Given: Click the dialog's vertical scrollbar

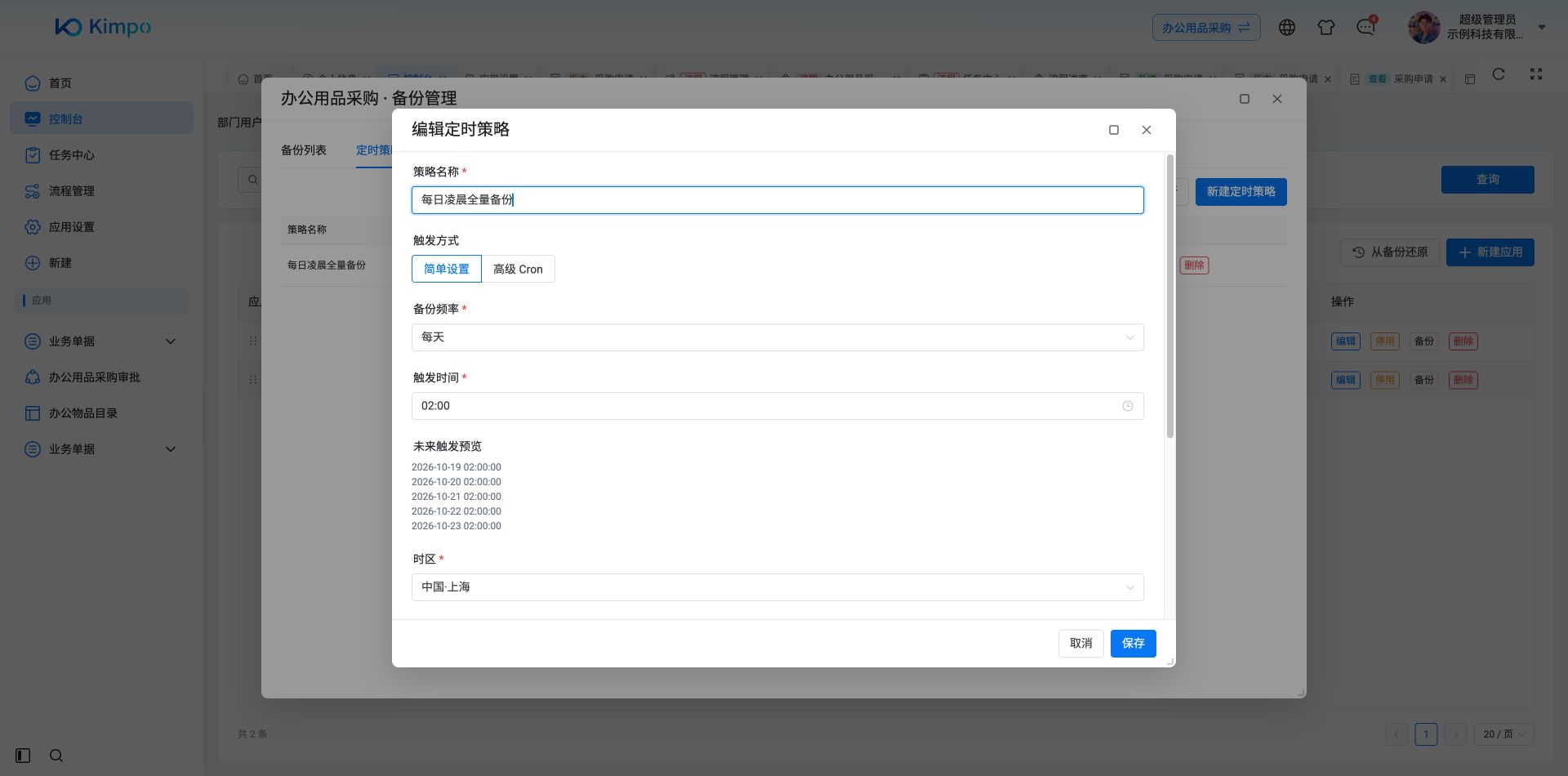Looking at the screenshot, I should pyautogui.click(x=1170, y=296).
